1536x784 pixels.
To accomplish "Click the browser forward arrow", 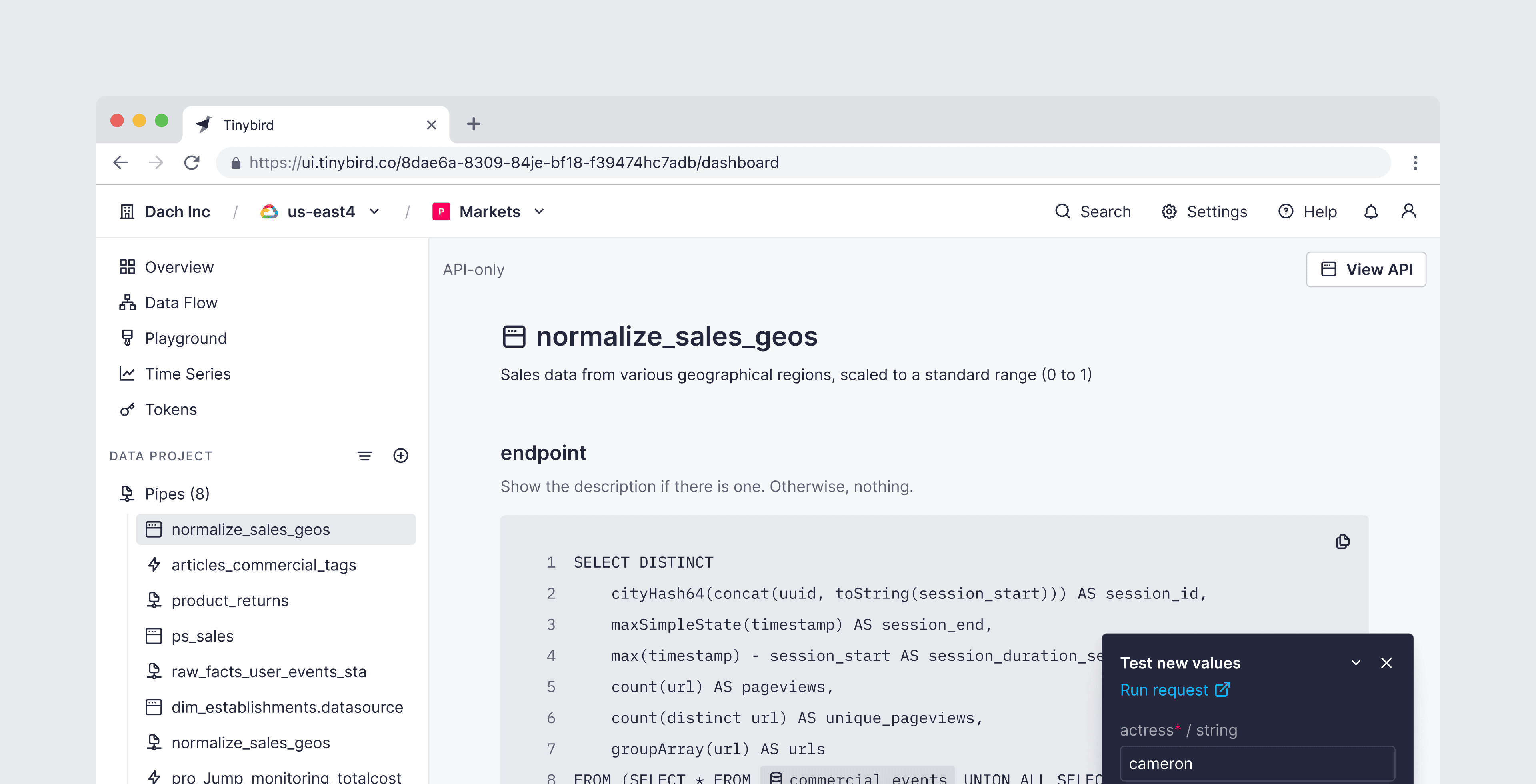I will pyautogui.click(x=156, y=162).
